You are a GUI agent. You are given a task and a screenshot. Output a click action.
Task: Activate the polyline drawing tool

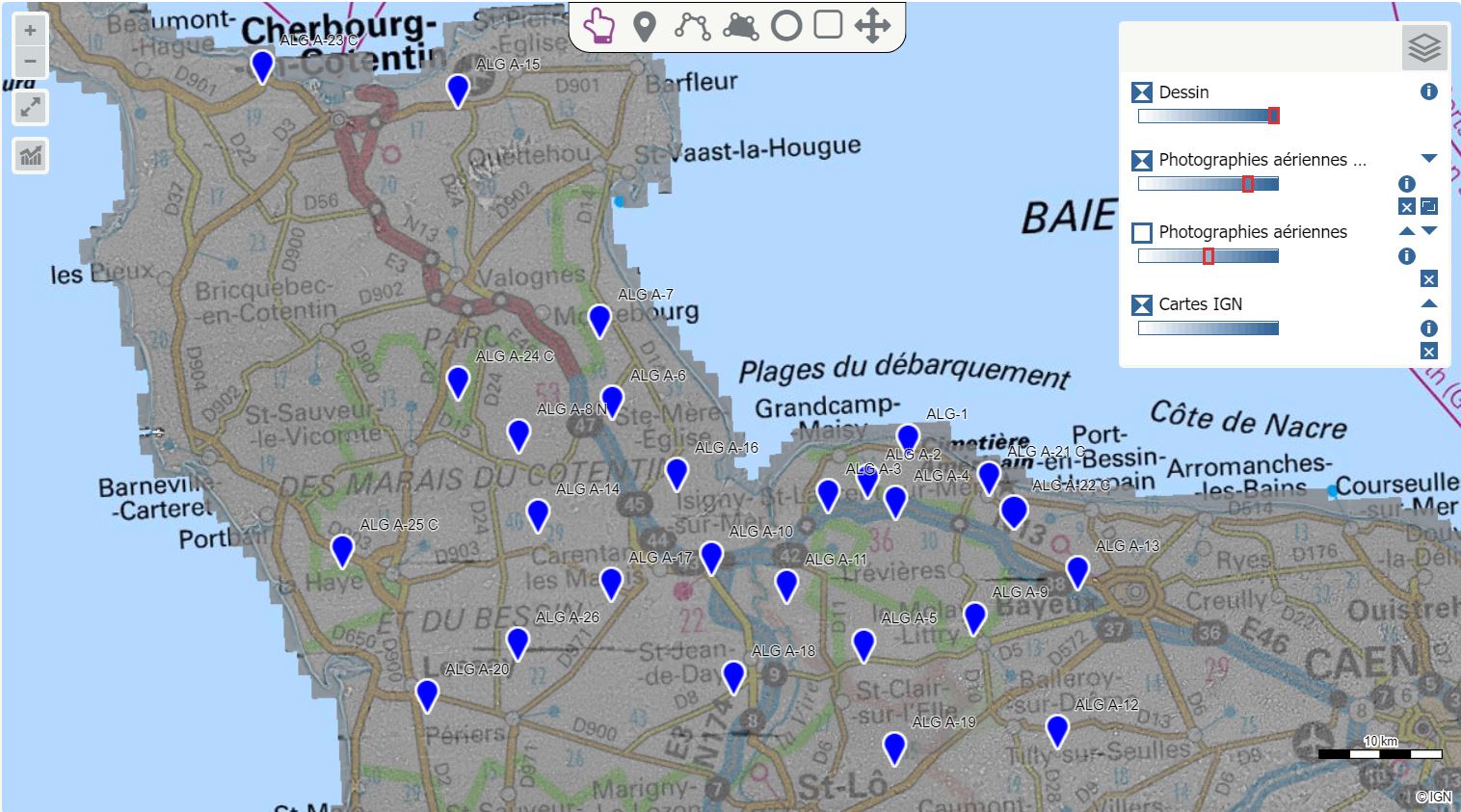(692, 27)
